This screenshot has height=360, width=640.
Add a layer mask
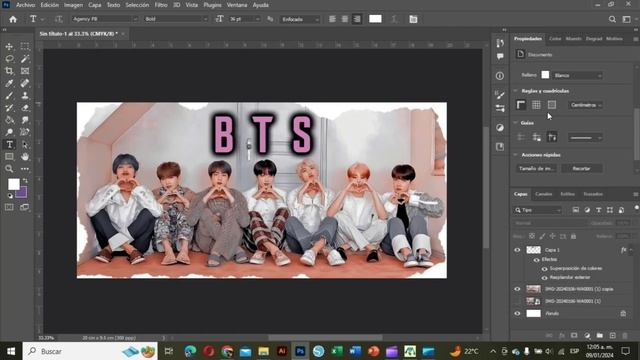point(574,336)
